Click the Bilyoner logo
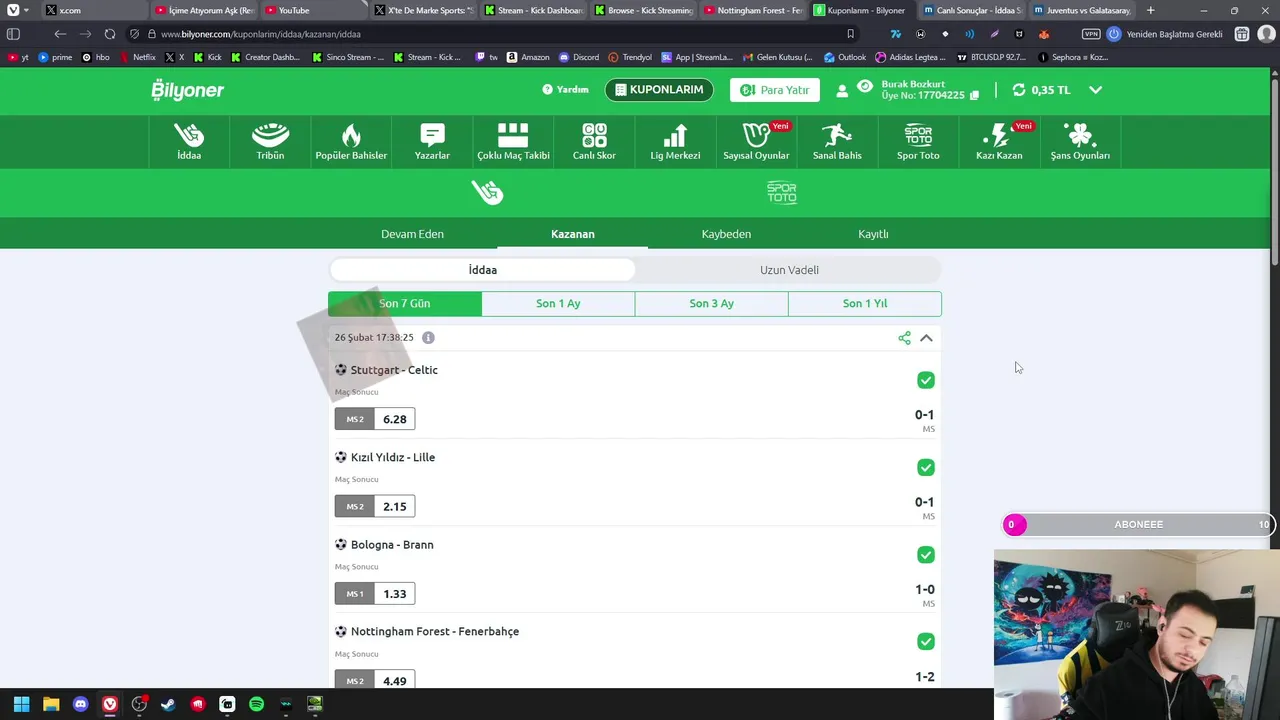The image size is (1280, 720). click(x=188, y=90)
